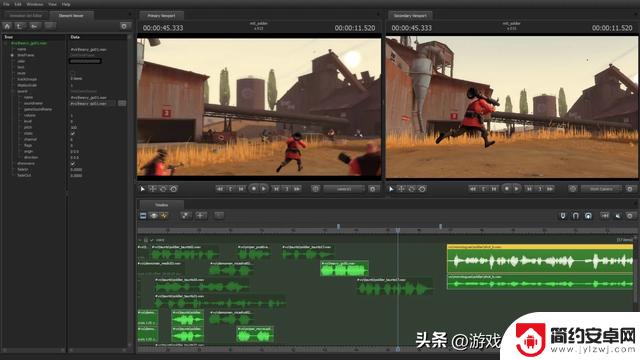Screen dimensions: 640x360
Task: Play the shot in primary viewport
Action: [264, 189]
